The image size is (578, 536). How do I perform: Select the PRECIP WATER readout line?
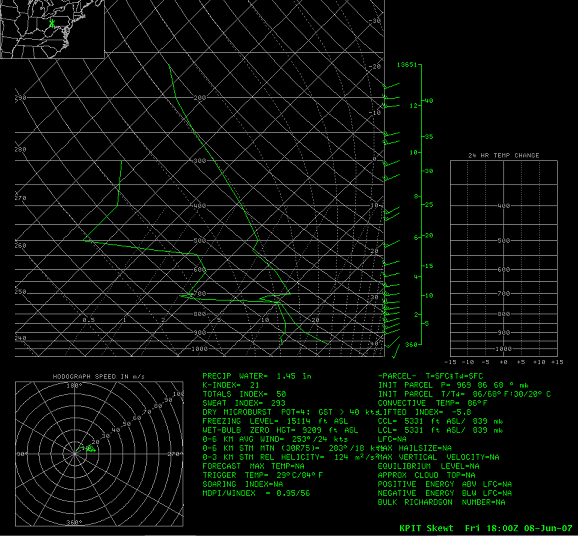[257, 376]
